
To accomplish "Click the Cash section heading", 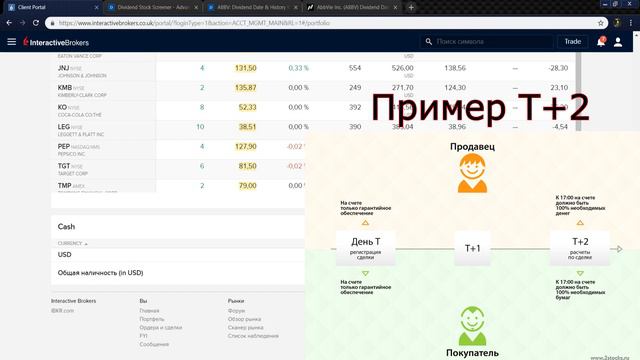I will click(66, 227).
